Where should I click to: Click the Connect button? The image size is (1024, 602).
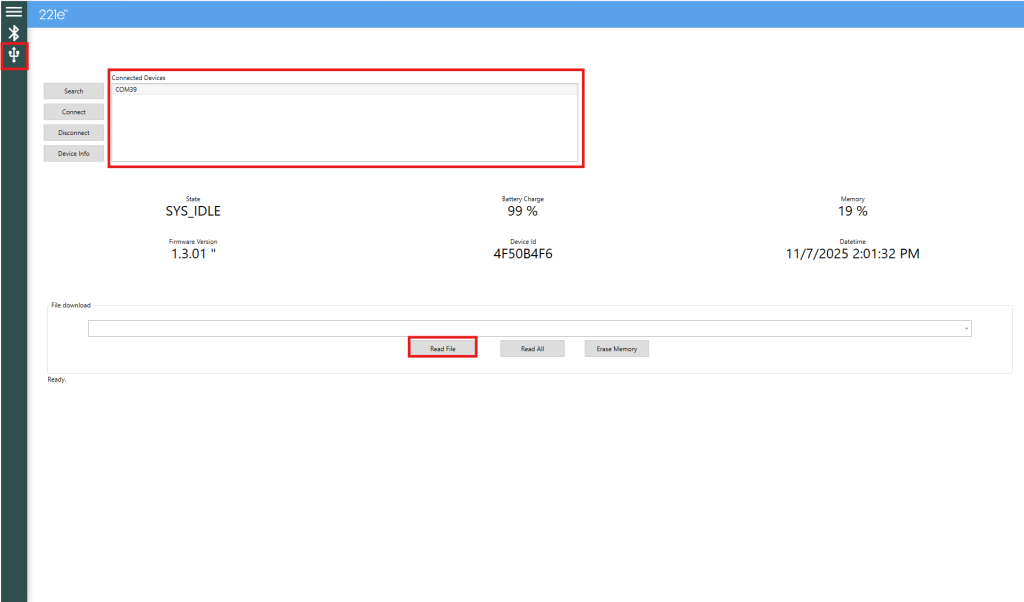(73, 112)
